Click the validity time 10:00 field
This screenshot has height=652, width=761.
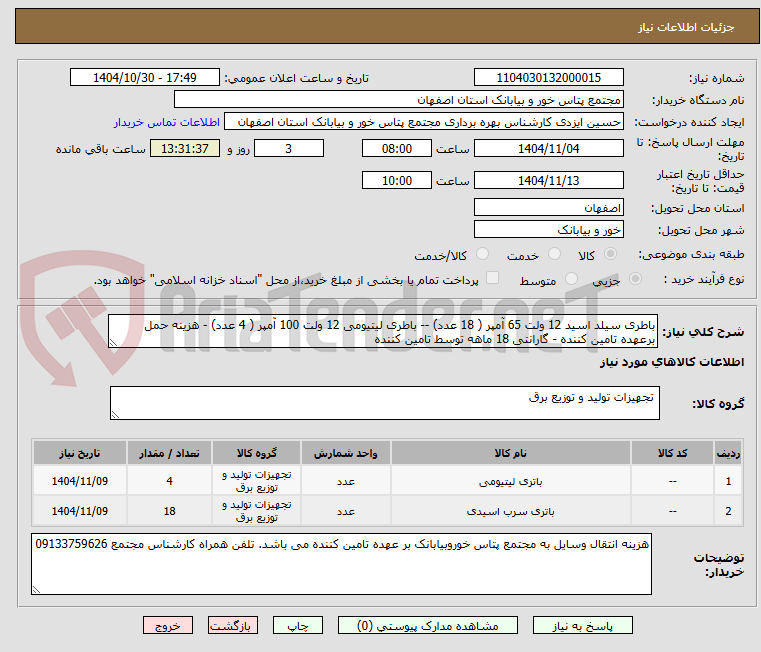pyautogui.click(x=397, y=181)
